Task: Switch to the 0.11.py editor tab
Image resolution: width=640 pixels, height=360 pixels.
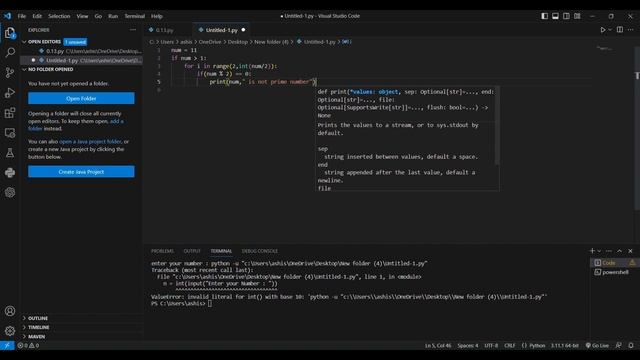Action: (x=167, y=30)
